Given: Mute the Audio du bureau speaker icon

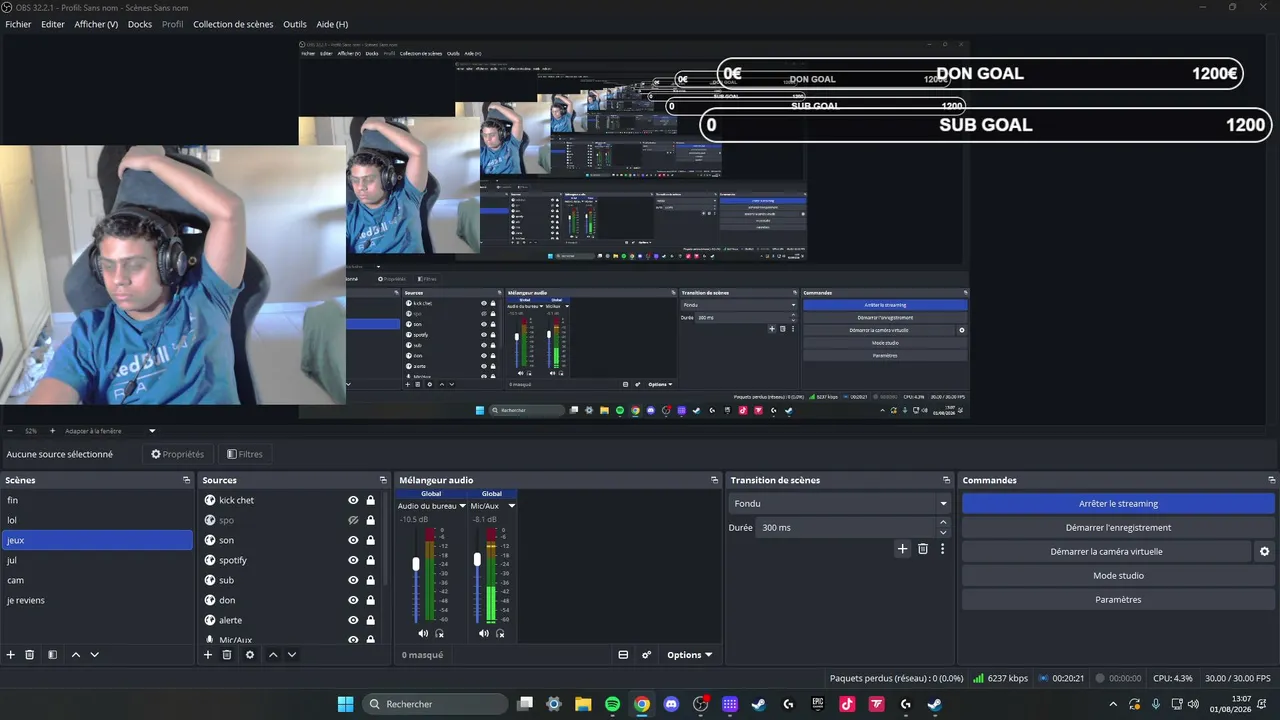Looking at the screenshot, I should pos(423,633).
